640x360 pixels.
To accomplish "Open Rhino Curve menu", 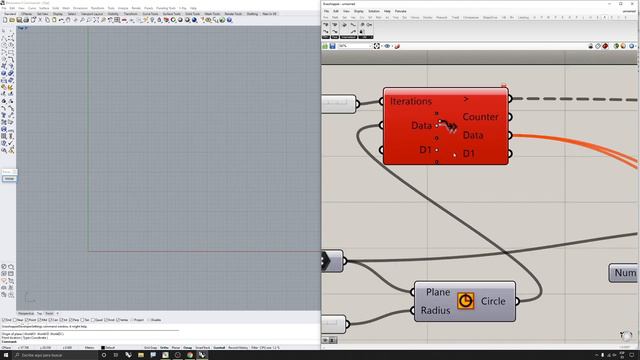I will click(32, 8).
